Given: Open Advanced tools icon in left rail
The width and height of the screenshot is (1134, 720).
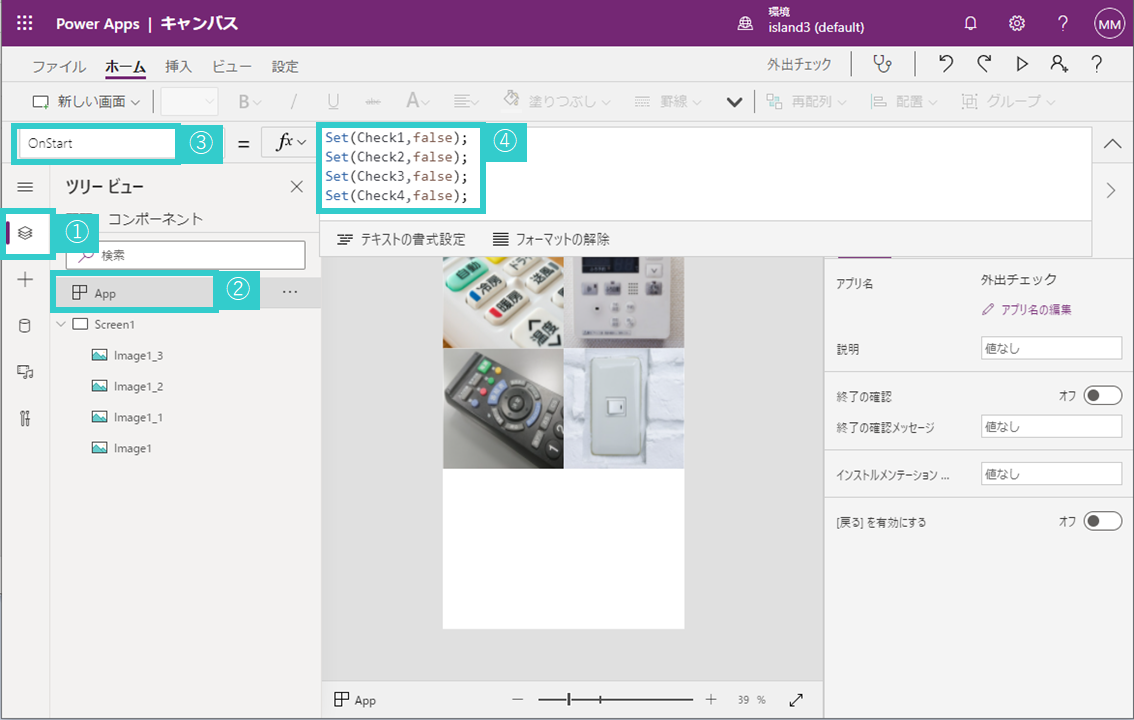Looking at the screenshot, I should [x=25, y=419].
